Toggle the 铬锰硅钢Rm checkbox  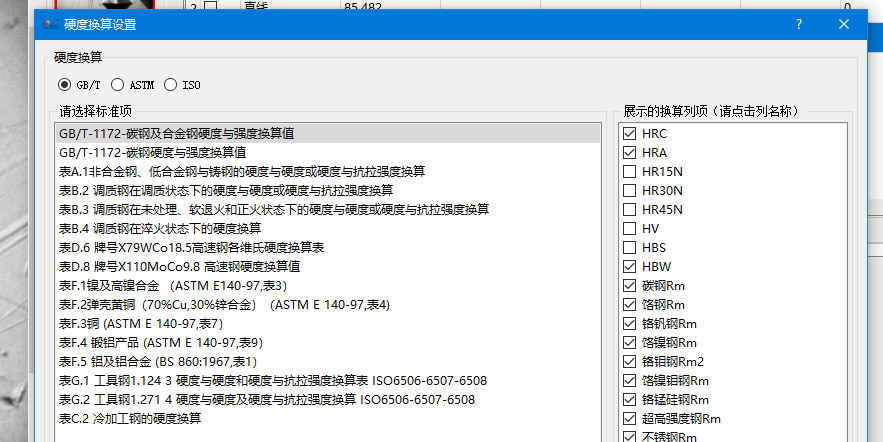pyautogui.click(x=629, y=400)
